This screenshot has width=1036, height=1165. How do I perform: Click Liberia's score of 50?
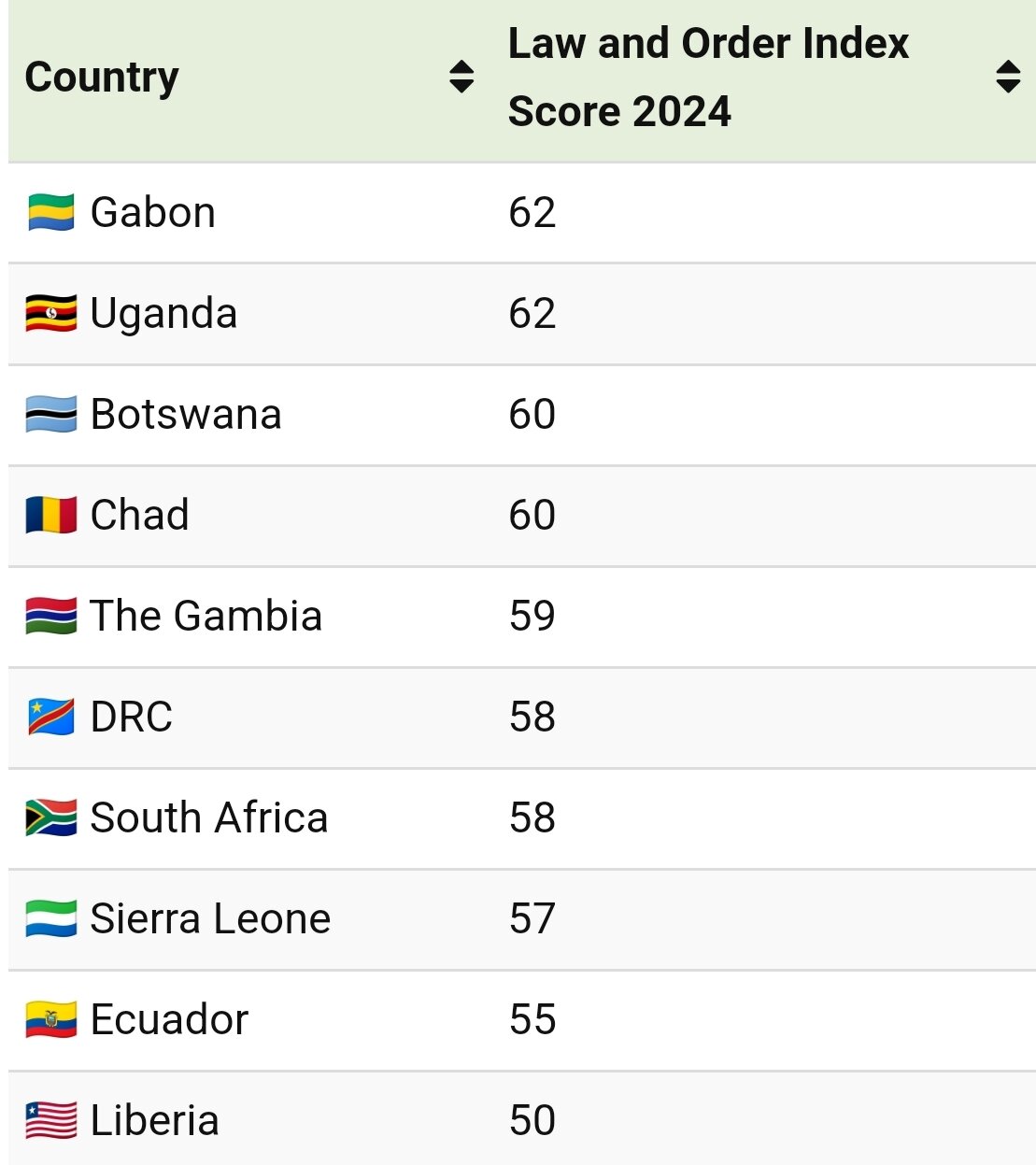click(532, 1121)
